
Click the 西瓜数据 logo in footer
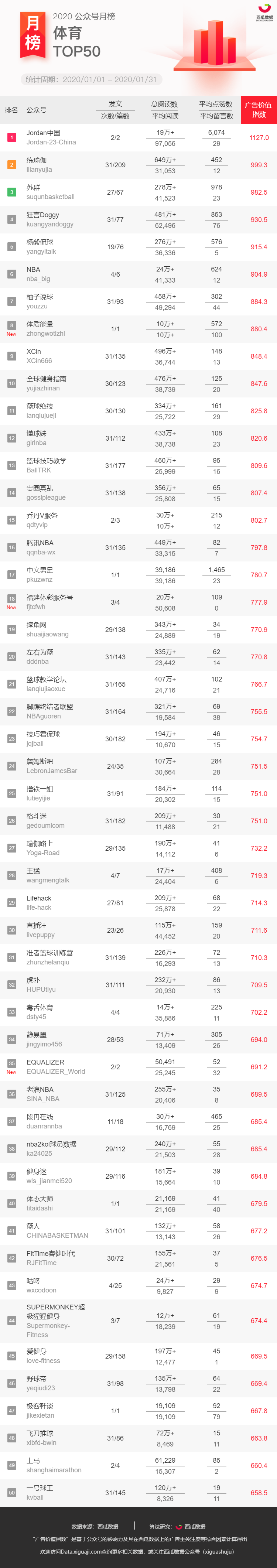191,1527
